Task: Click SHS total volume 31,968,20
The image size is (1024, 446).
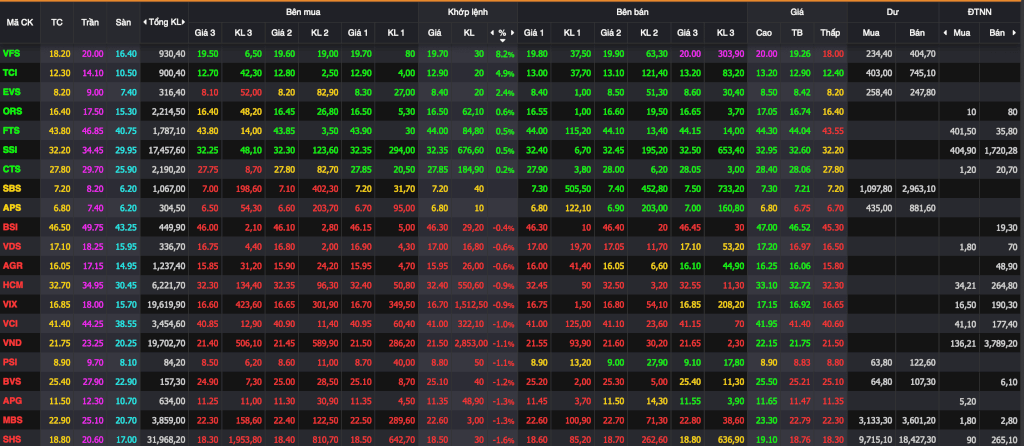Action: tap(167, 441)
